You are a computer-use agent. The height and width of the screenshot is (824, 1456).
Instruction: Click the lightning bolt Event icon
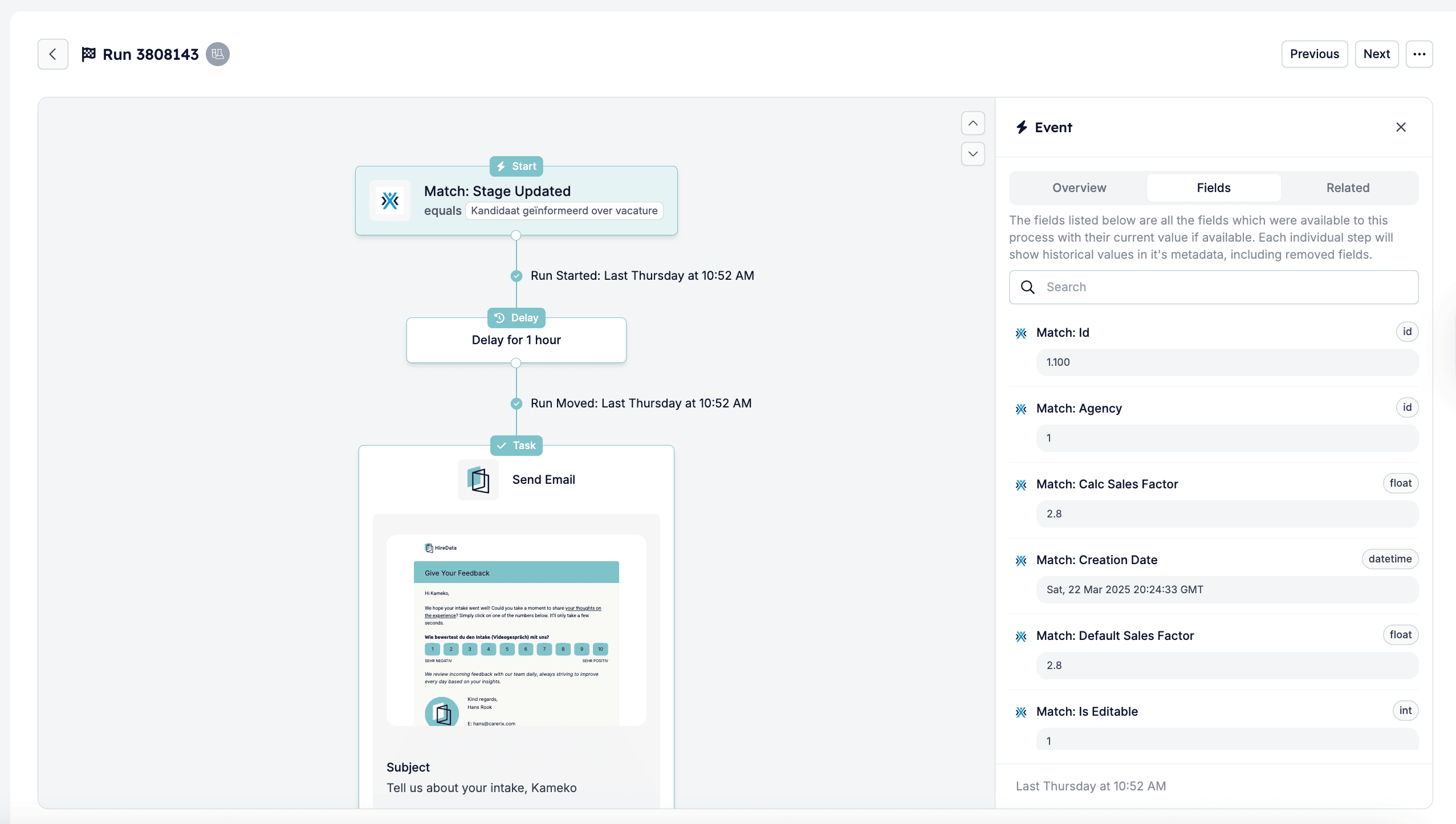point(1022,127)
